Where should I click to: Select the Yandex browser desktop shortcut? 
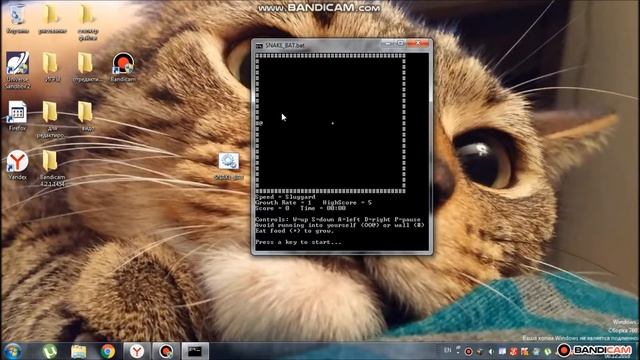17,165
